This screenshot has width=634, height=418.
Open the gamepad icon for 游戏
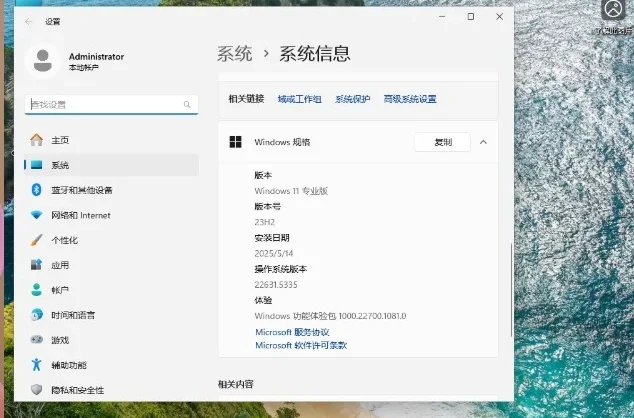(x=36, y=340)
